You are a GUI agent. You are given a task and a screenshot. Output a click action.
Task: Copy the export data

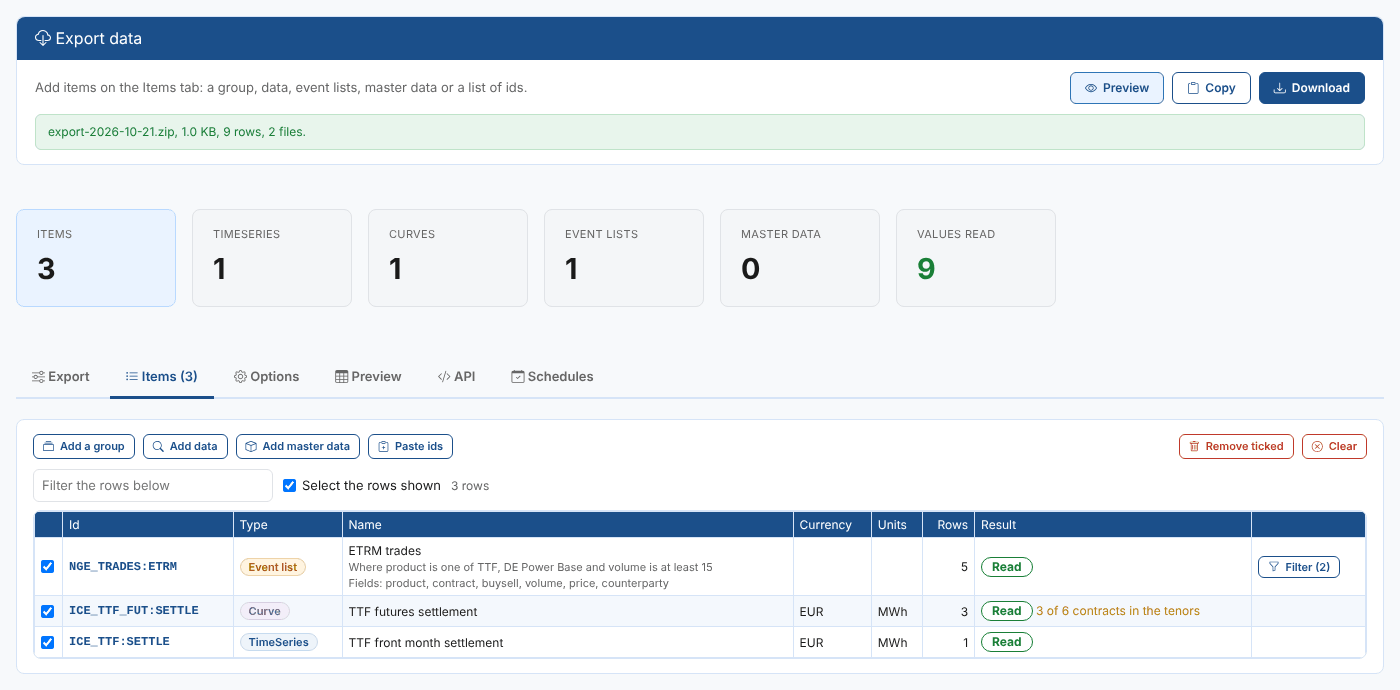[1211, 88]
